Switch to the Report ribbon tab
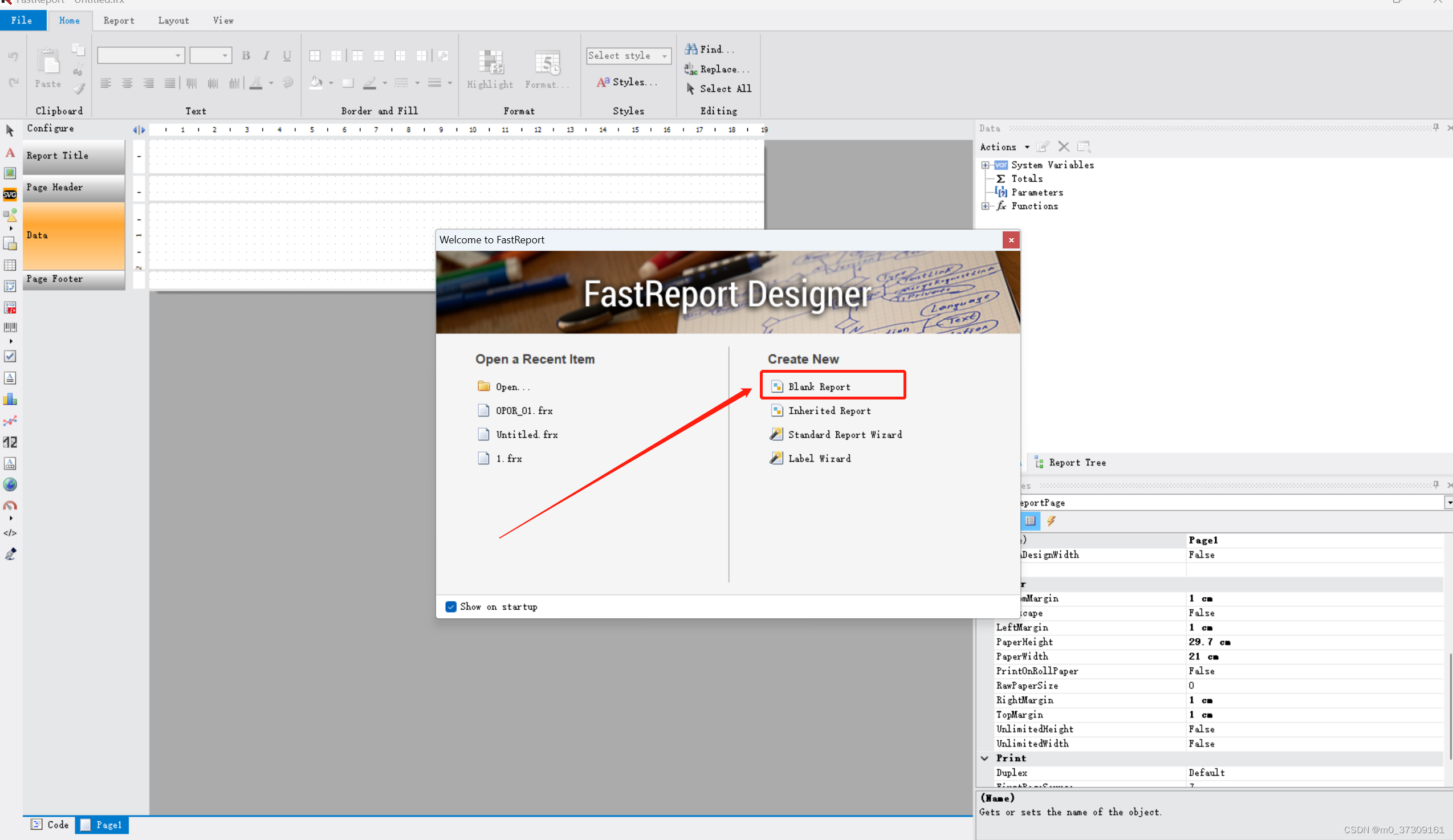1453x840 pixels. pos(119,20)
